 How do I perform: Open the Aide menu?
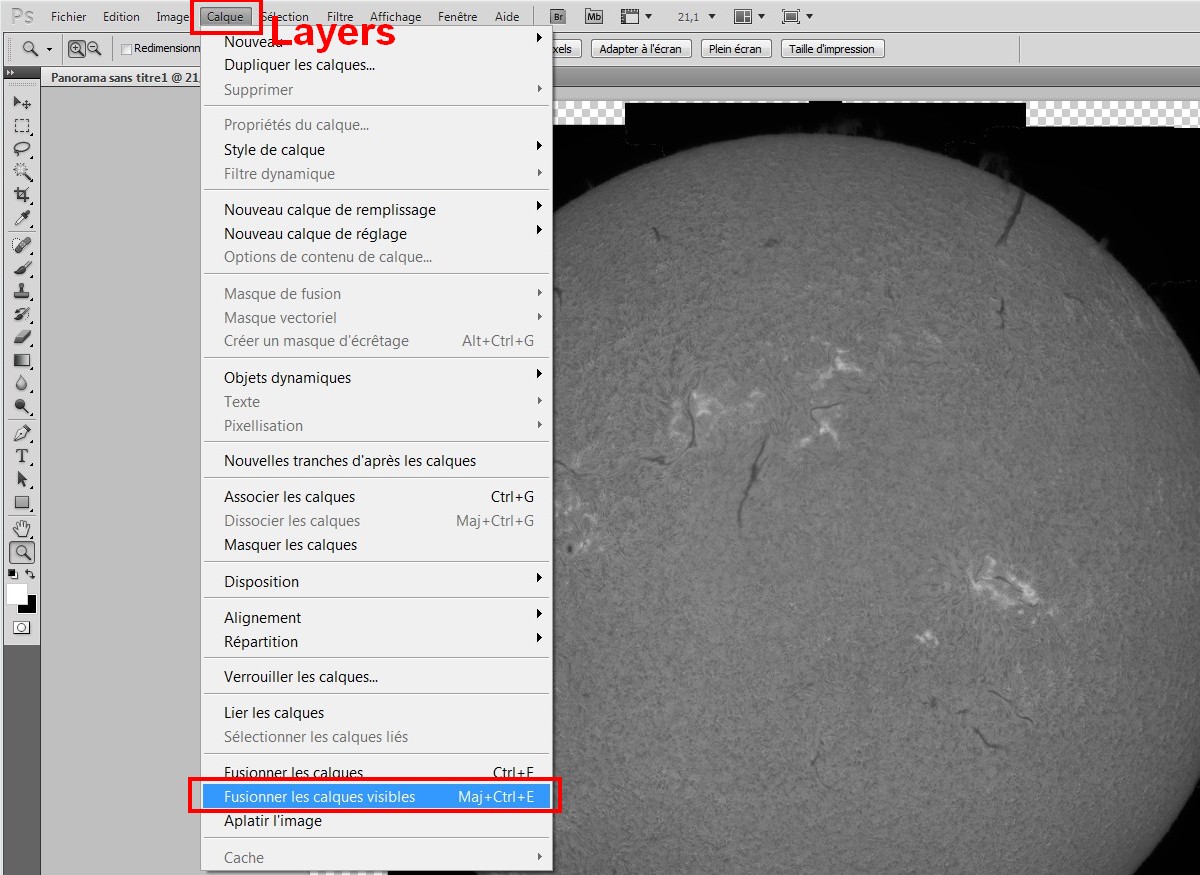(x=507, y=17)
